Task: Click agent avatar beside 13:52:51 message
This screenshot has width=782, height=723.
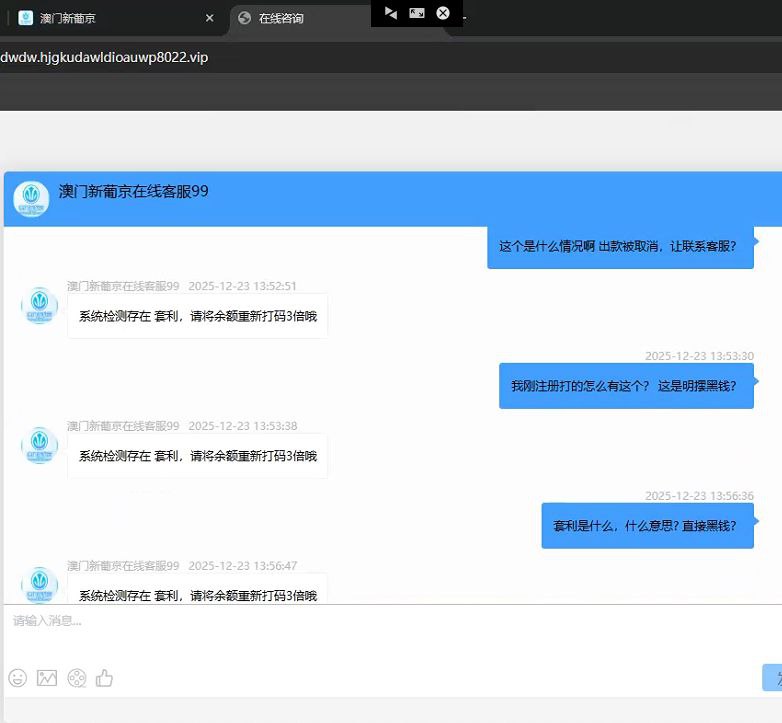Action: [x=40, y=305]
